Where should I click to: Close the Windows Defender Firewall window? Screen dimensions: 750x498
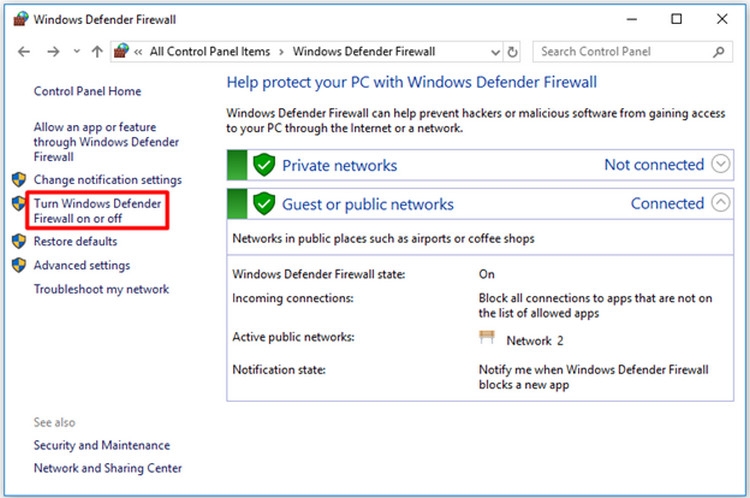[722, 19]
